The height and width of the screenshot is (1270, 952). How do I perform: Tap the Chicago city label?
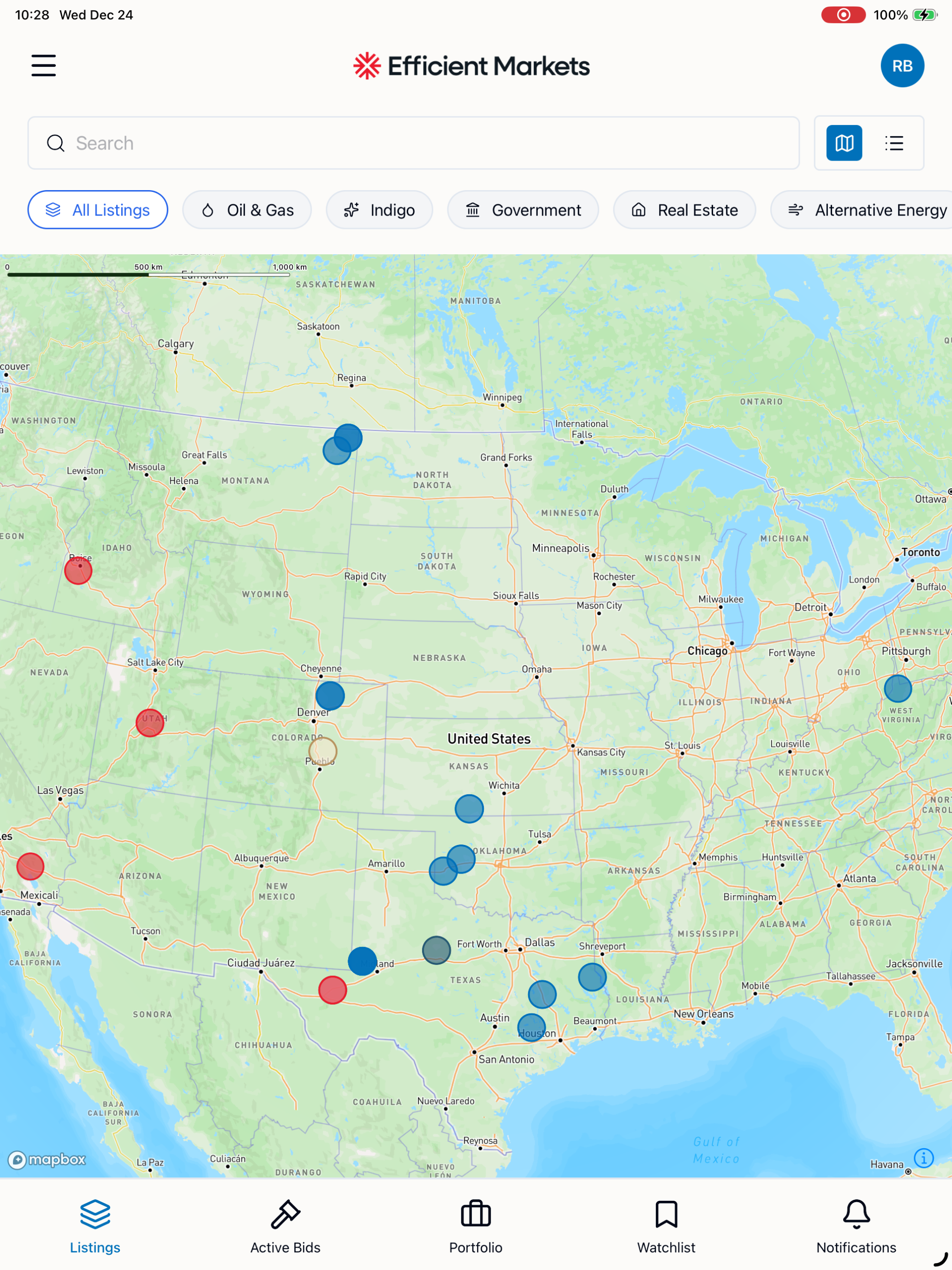tap(707, 651)
